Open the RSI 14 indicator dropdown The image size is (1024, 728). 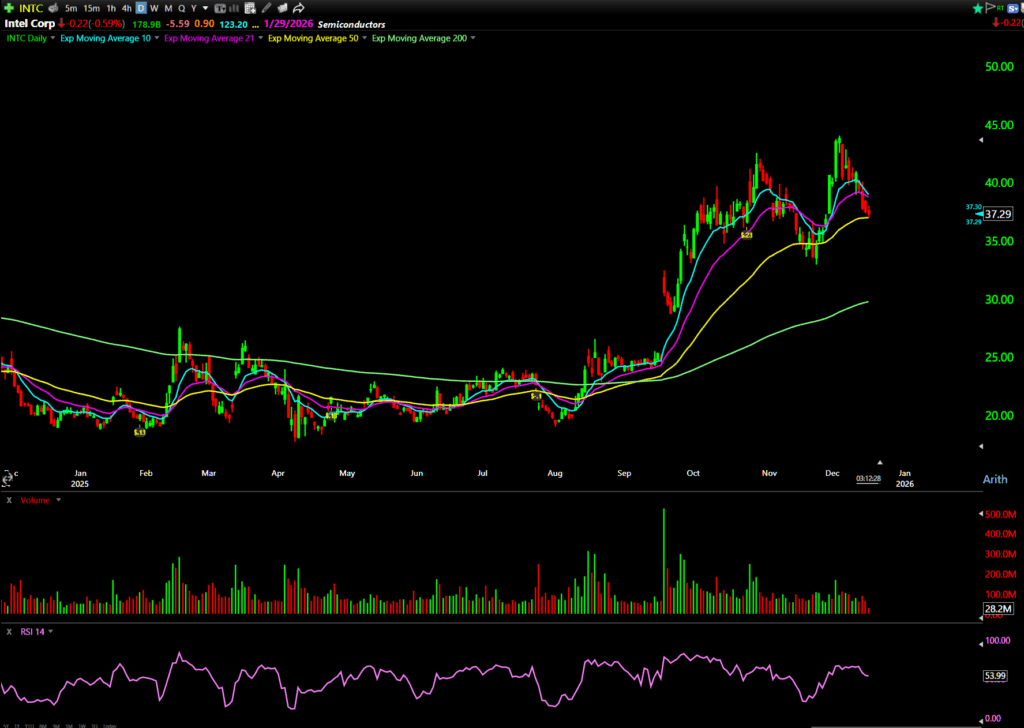(50, 631)
